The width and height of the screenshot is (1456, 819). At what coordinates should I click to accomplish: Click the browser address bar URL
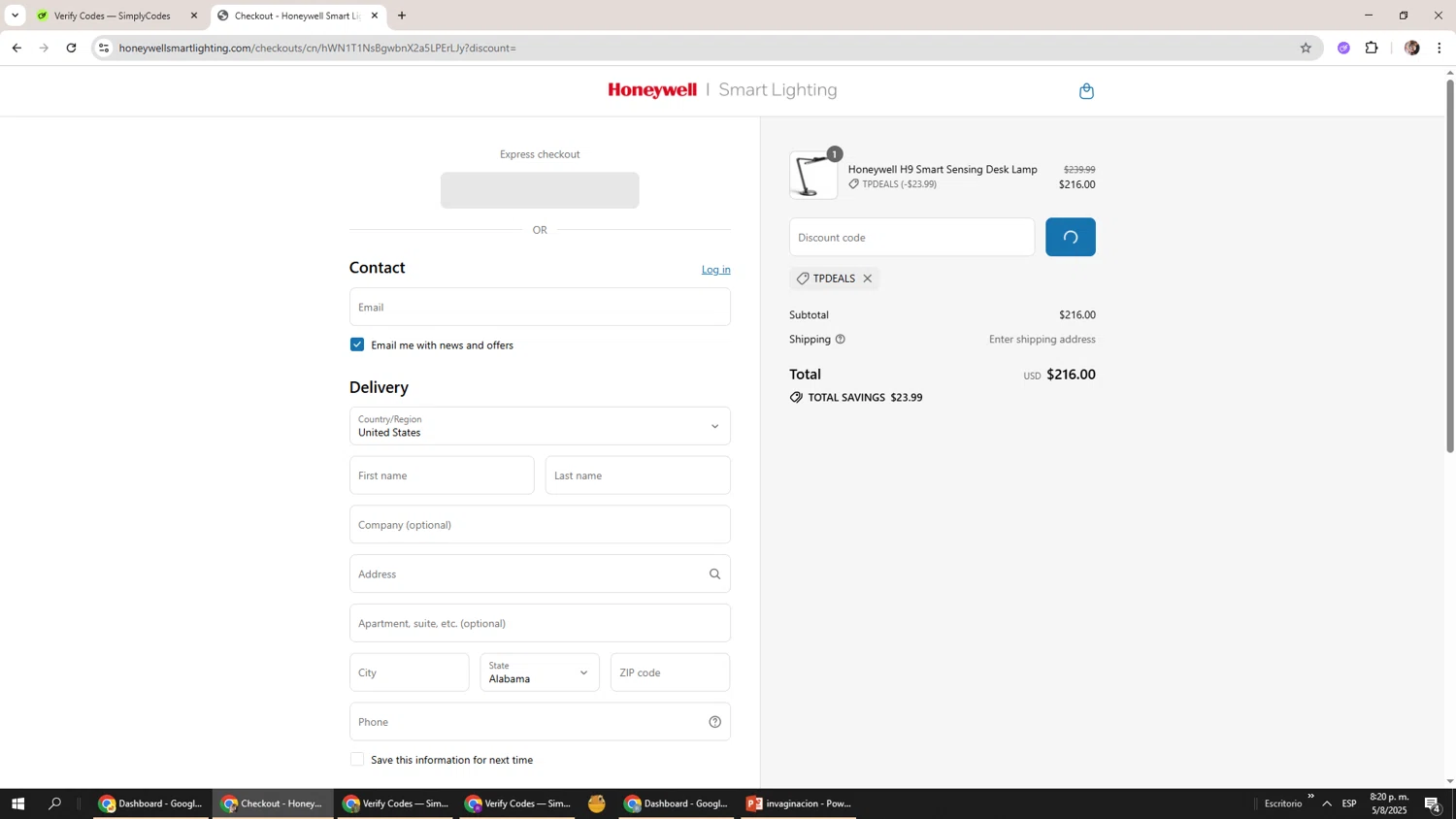(x=317, y=48)
